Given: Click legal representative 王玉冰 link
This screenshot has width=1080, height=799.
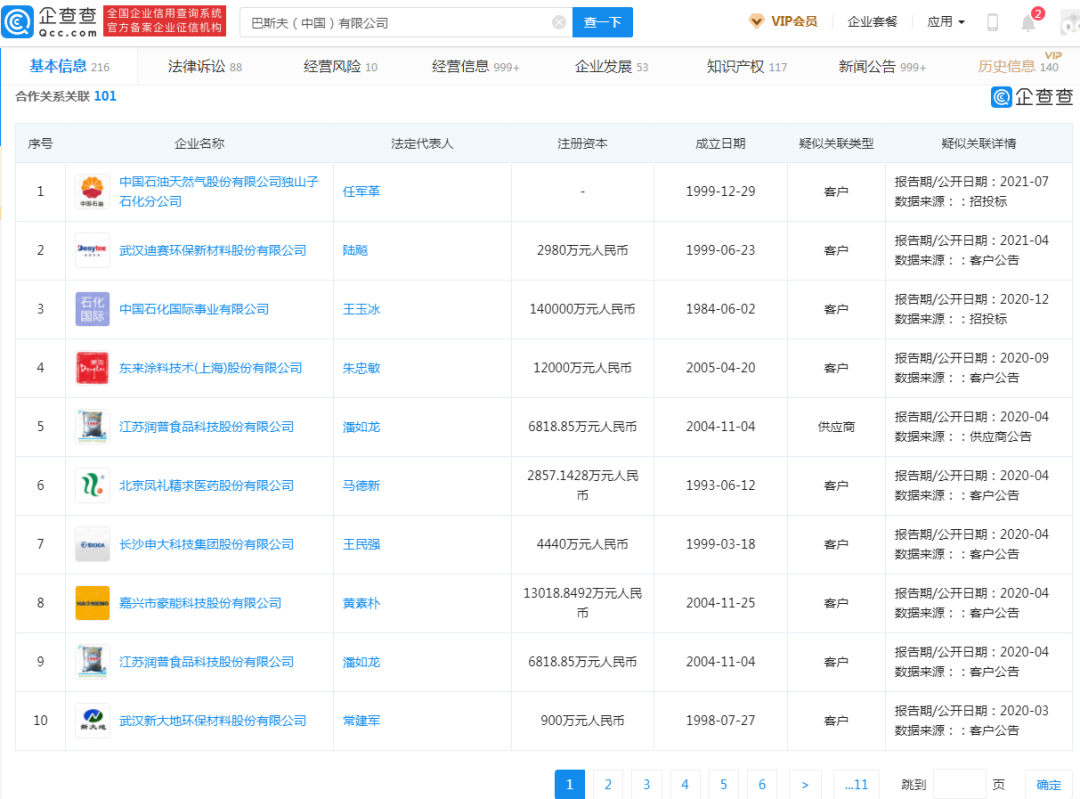Looking at the screenshot, I should (x=361, y=309).
